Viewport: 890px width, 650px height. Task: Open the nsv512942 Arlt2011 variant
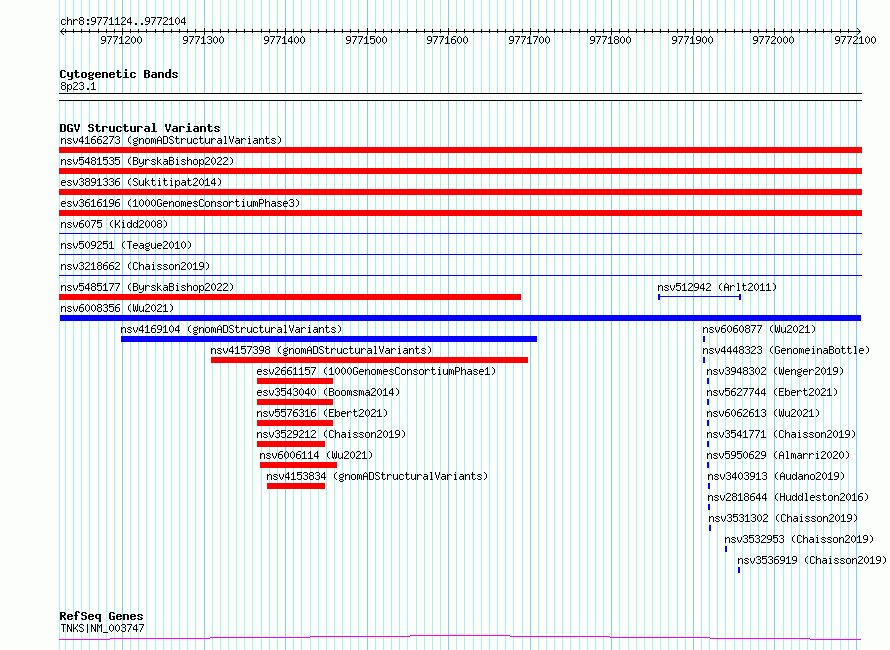click(717, 287)
